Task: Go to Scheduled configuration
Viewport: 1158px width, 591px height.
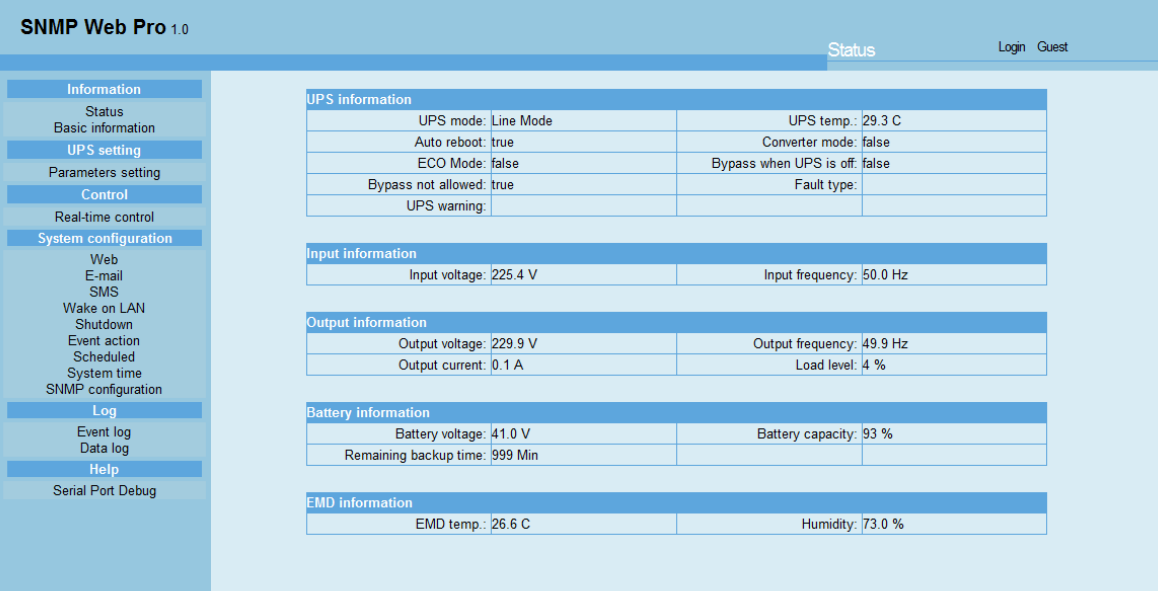Action: pos(104,357)
